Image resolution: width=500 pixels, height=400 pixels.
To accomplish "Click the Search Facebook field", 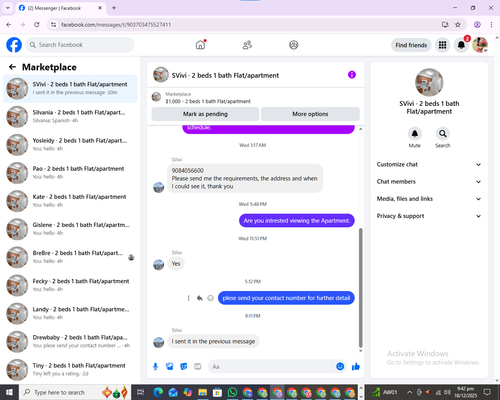I will click(80, 45).
